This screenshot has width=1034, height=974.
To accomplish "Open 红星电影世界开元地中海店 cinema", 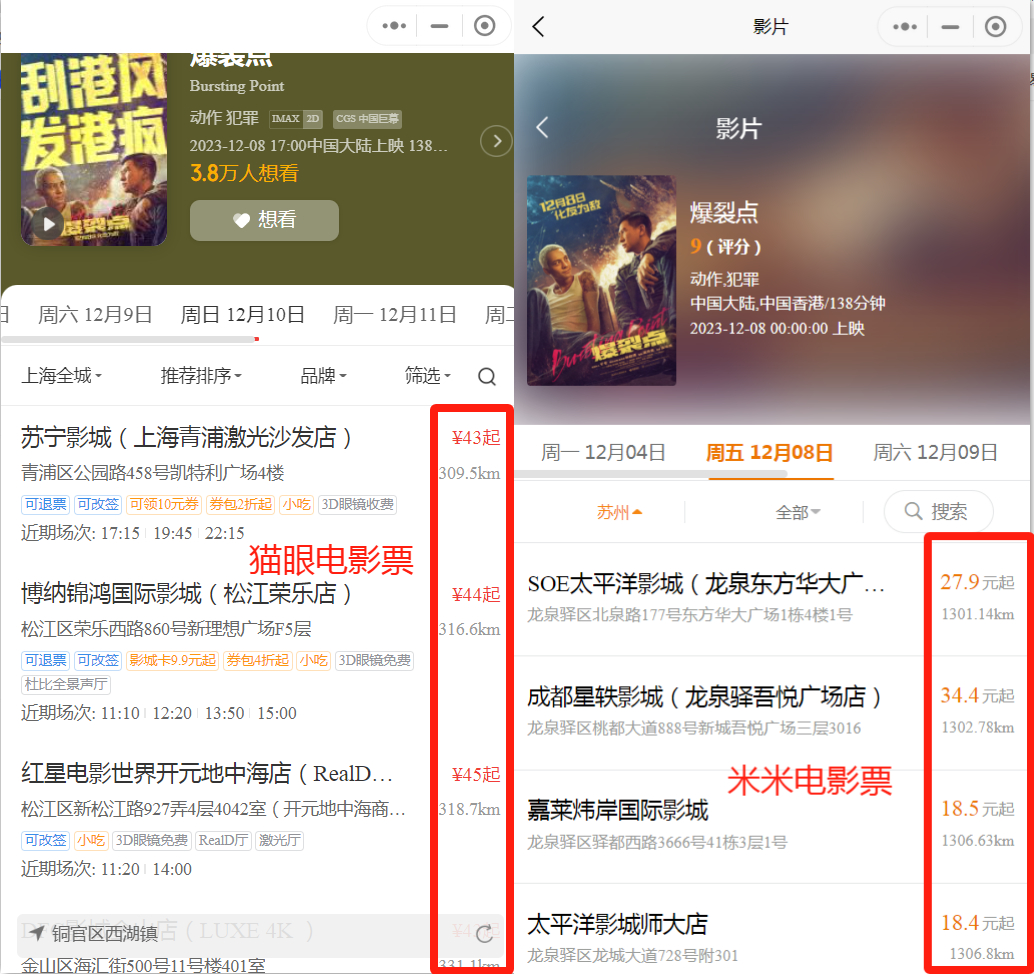I will pyautogui.click(x=207, y=774).
